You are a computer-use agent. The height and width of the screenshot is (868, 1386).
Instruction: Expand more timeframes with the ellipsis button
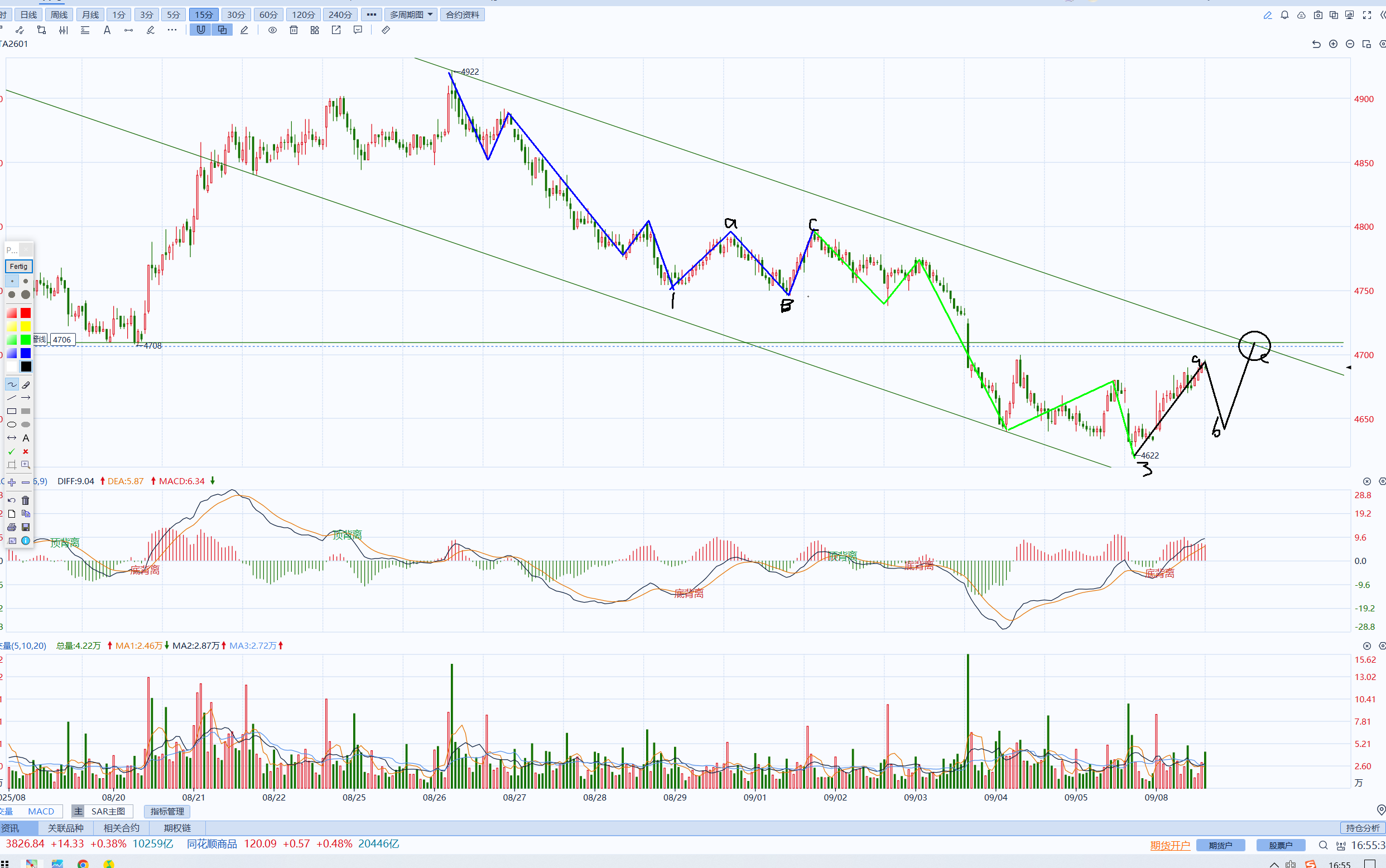tap(372, 15)
